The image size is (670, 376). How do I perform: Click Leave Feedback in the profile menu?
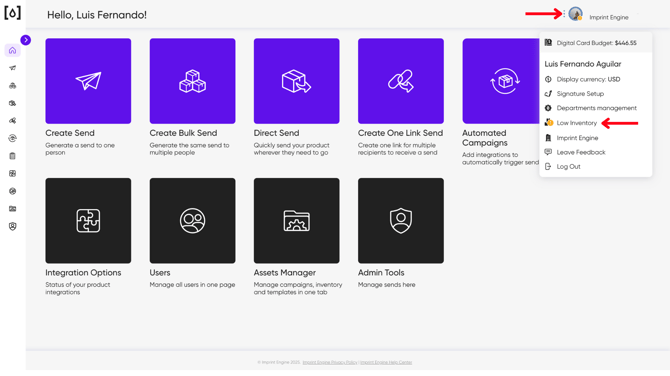pyautogui.click(x=581, y=152)
